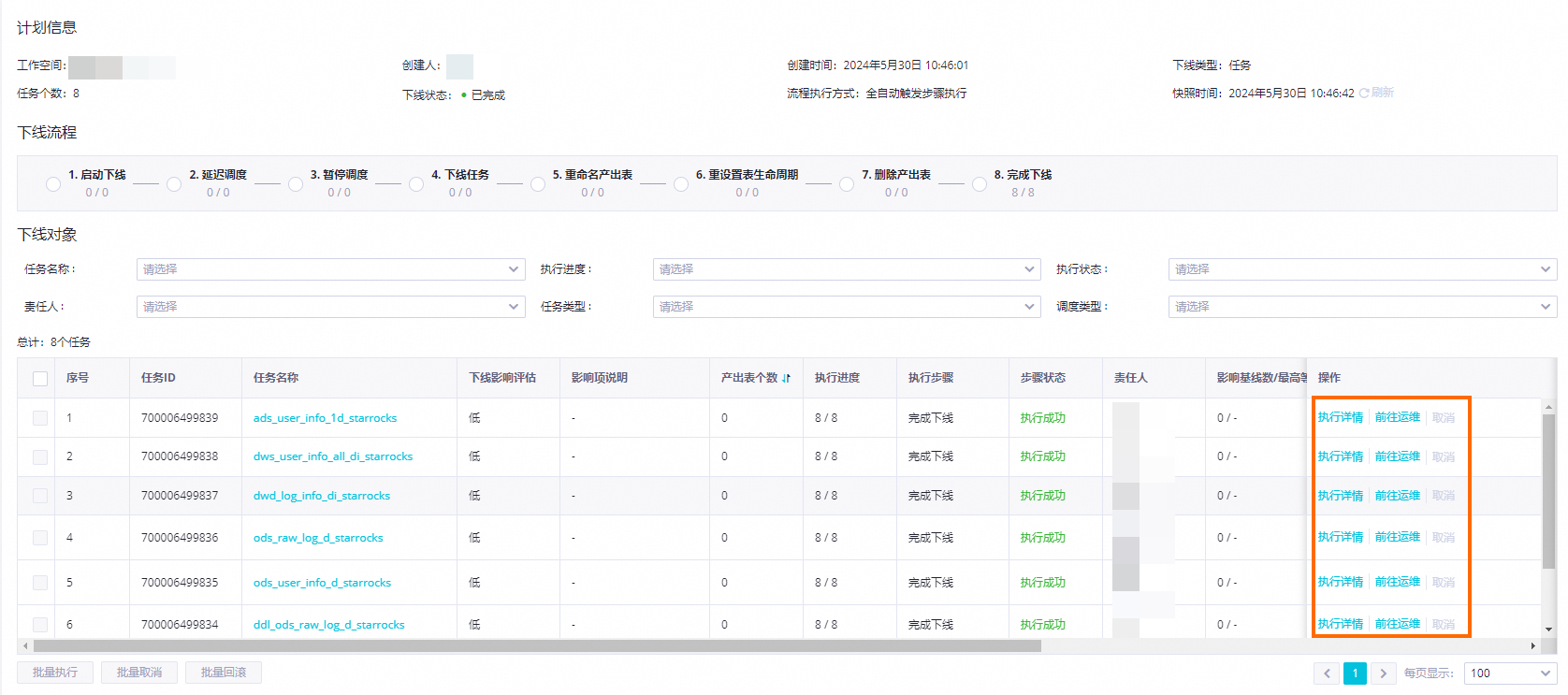
Task: Go to next page arrow
Action: tap(1383, 673)
